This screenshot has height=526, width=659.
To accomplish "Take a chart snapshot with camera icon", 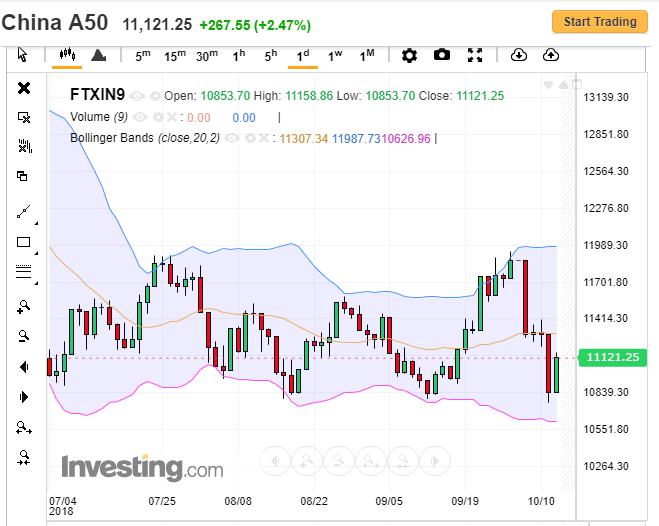I will point(442,55).
